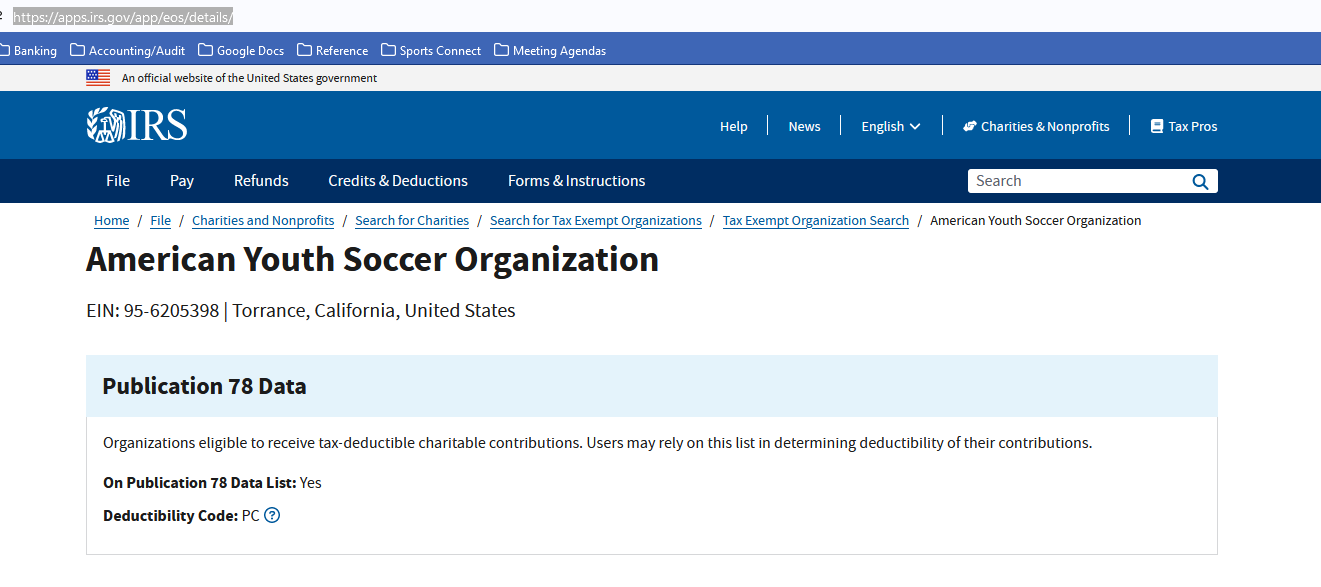1321x587 pixels.
Task: Open the Reference bookmarks folder
Action: 333,51
